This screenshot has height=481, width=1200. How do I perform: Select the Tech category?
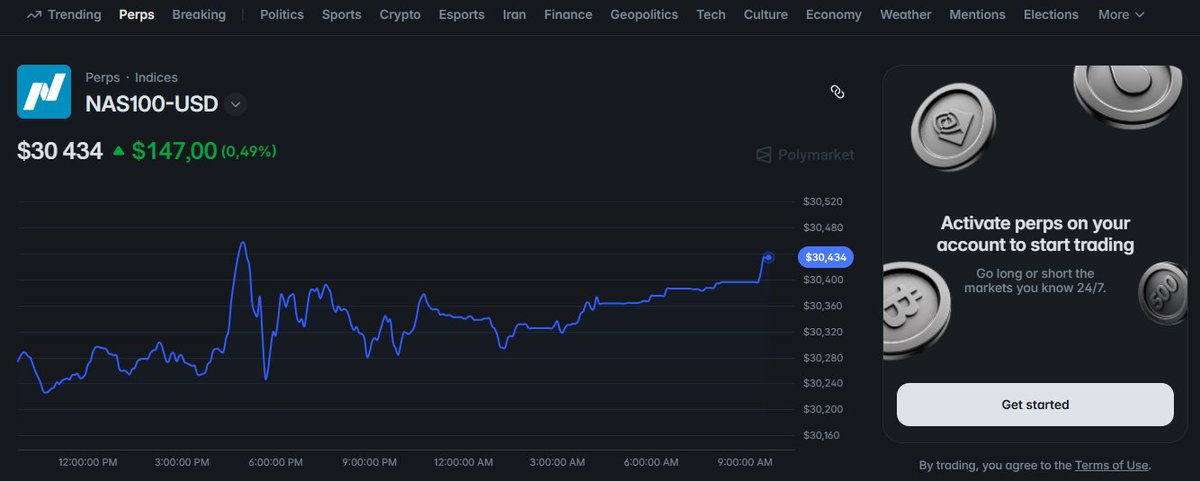(711, 15)
